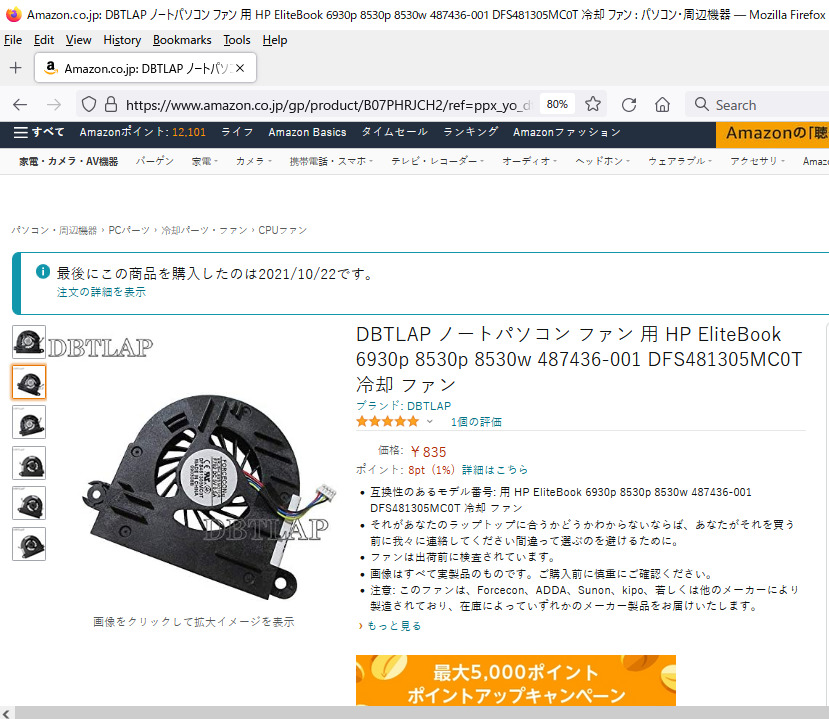Click the 80% zoom level indicator
The height and width of the screenshot is (719, 829).
(557, 104)
